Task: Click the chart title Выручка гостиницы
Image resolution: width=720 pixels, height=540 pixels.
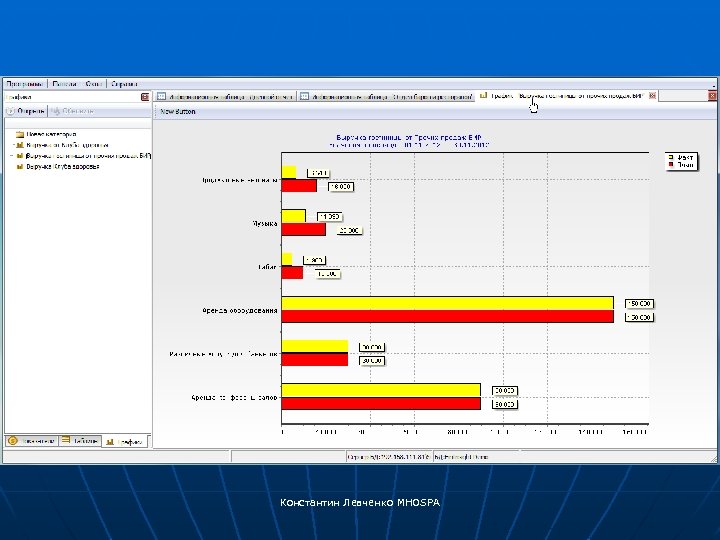Action: [x=409, y=137]
